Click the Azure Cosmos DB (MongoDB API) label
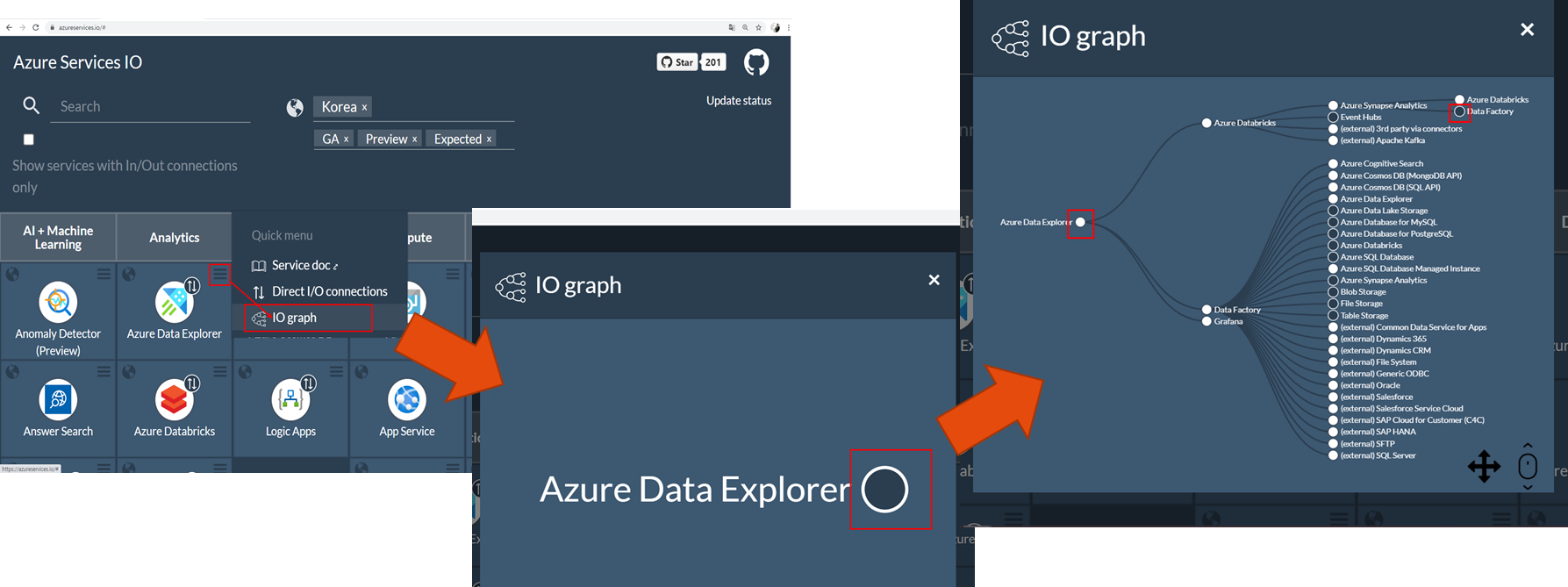The height and width of the screenshot is (587, 1568). [x=1400, y=175]
